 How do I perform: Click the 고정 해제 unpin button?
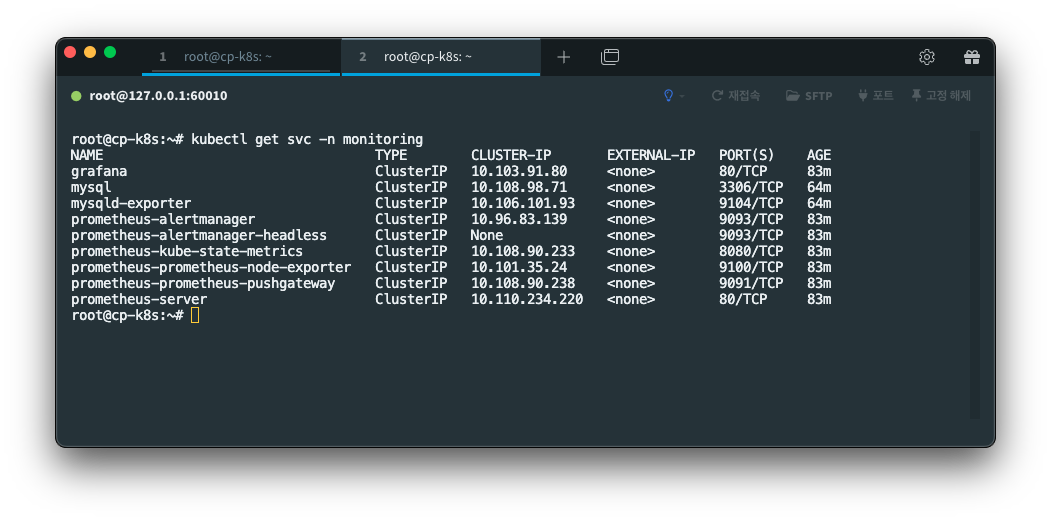940,96
